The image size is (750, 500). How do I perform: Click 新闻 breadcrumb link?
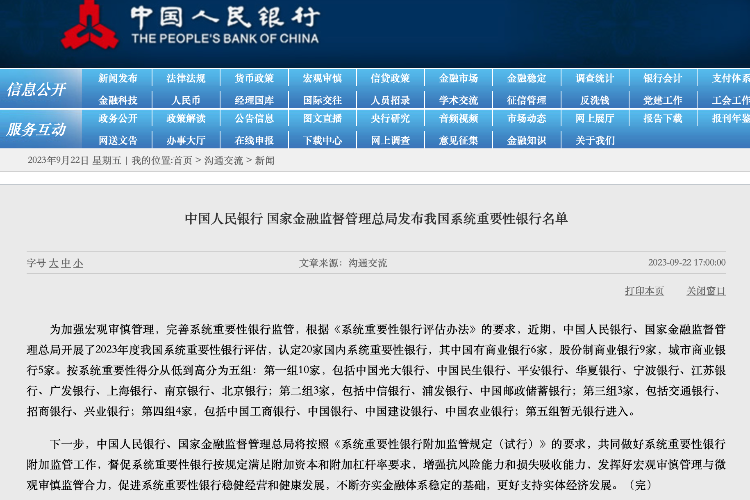265,161
